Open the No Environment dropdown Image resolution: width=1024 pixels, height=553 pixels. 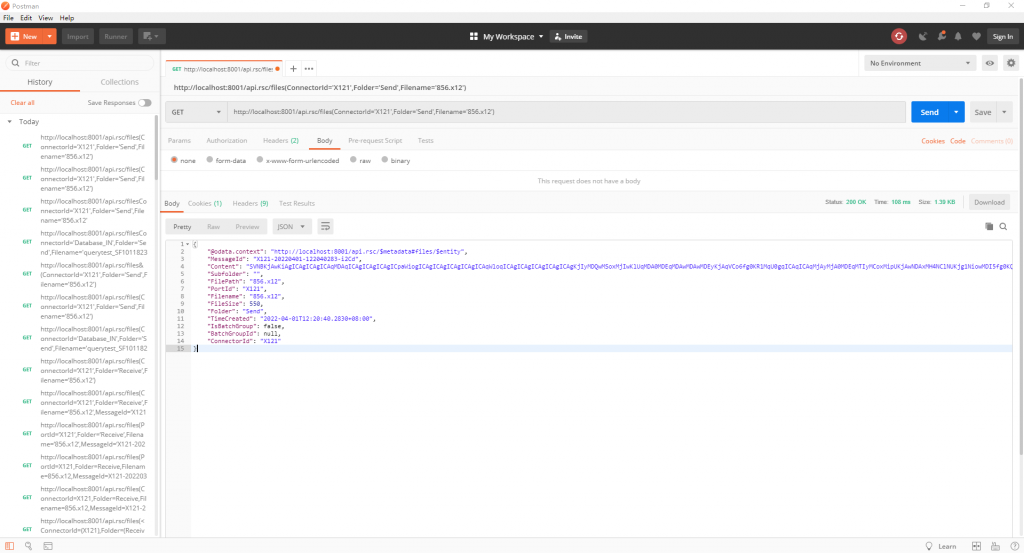[920, 63]
